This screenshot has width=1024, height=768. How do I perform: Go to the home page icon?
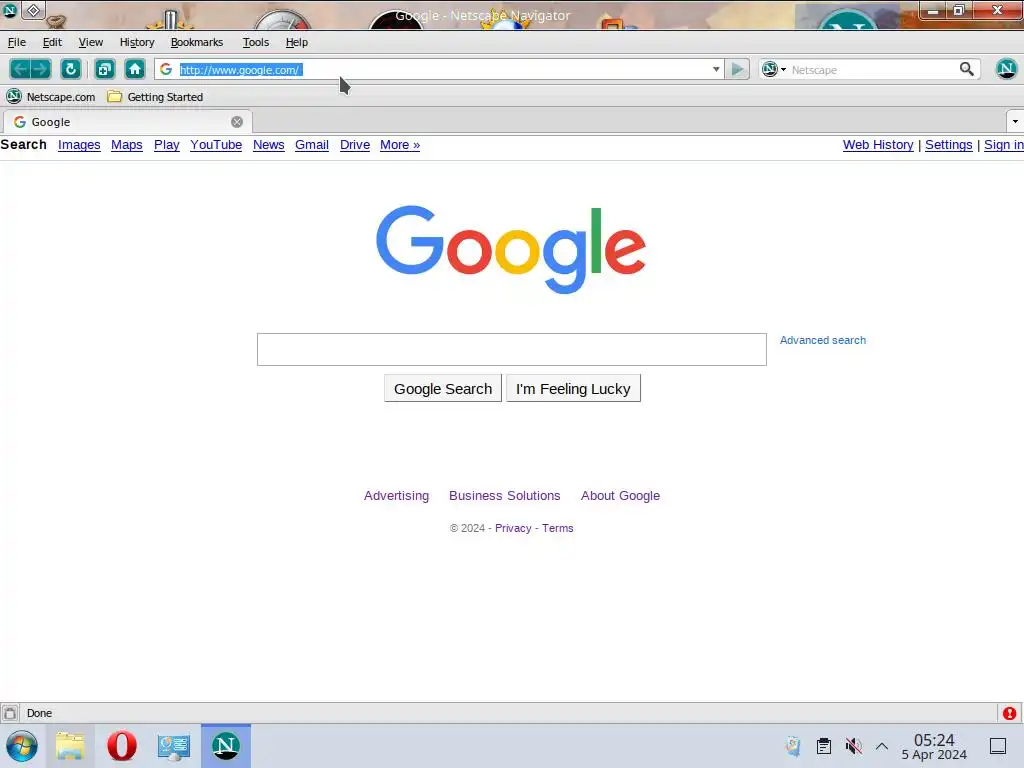coord(135,69)
